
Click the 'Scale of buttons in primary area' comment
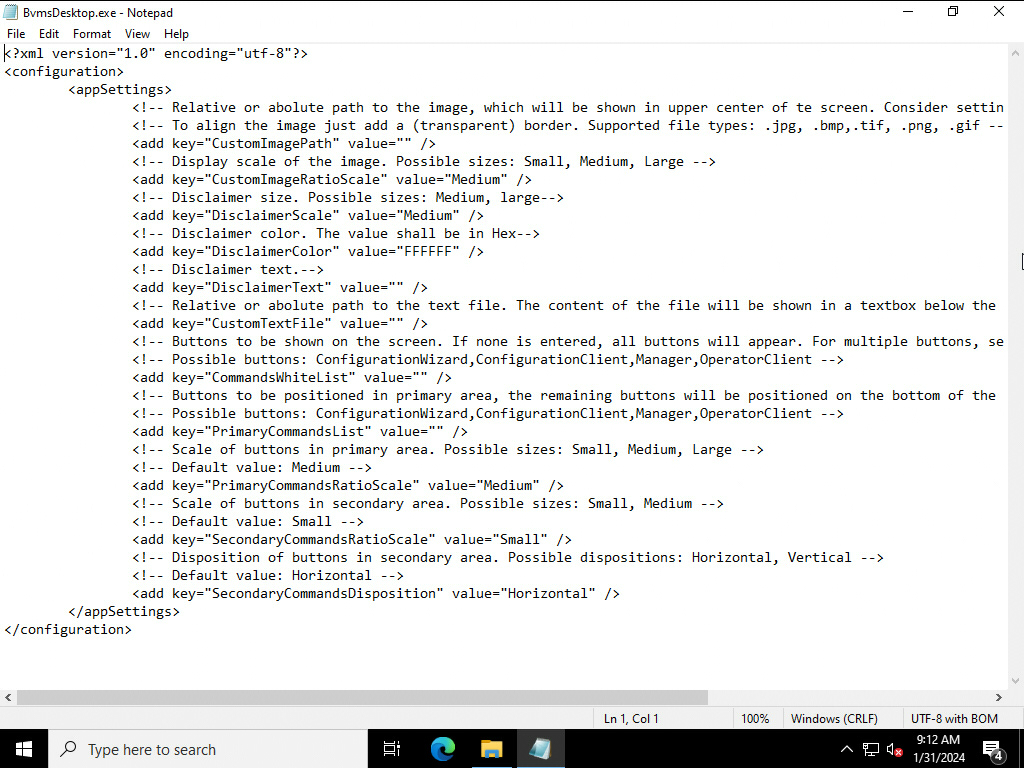448,449
